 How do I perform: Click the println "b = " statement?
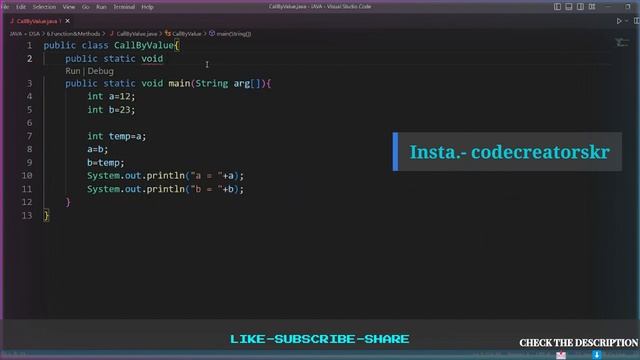click(165, 189)
